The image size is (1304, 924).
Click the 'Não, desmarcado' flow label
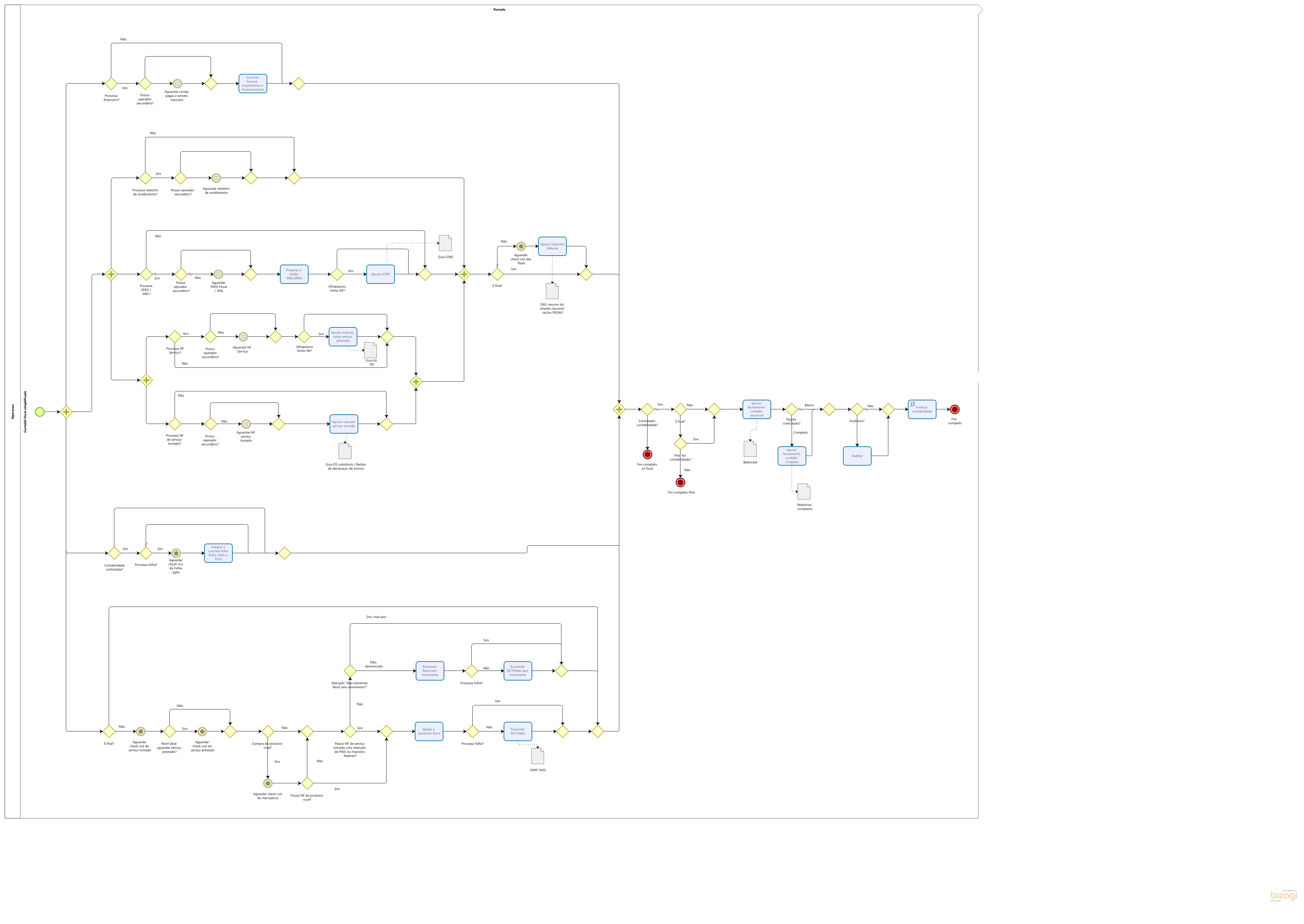[373, 664]
